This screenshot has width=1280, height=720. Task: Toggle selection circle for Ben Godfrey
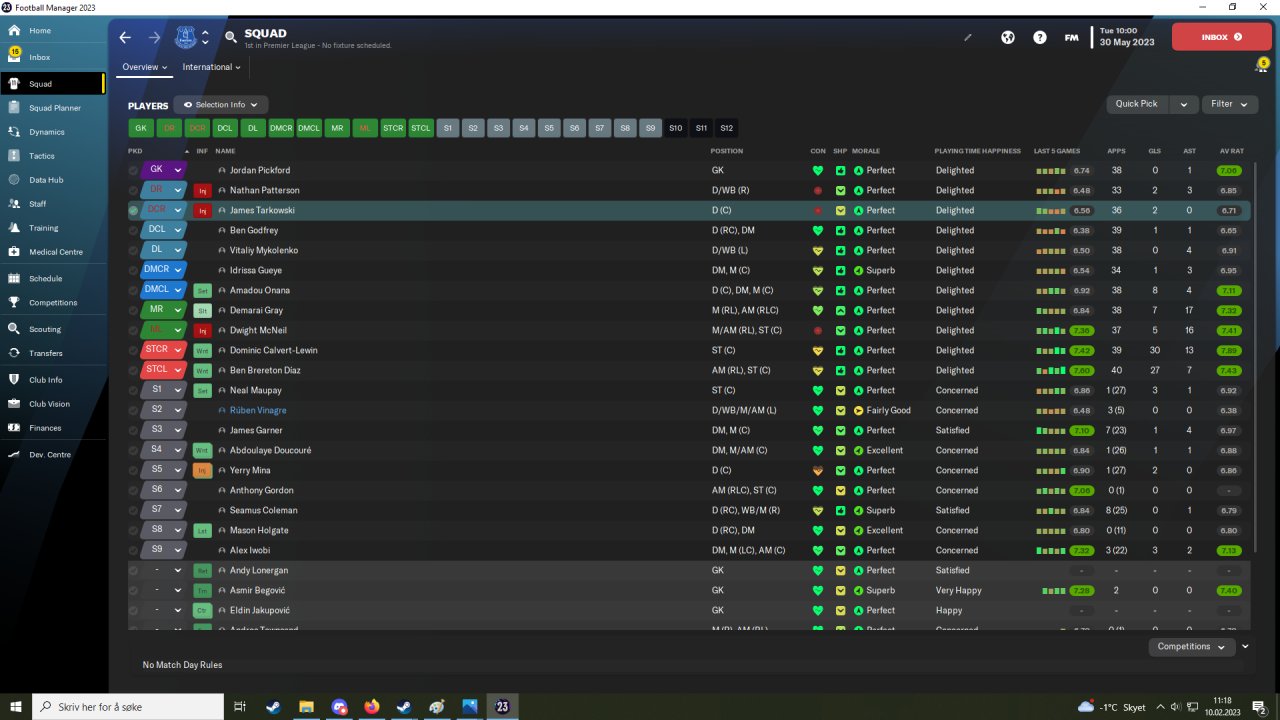click(x=133, y=231)
